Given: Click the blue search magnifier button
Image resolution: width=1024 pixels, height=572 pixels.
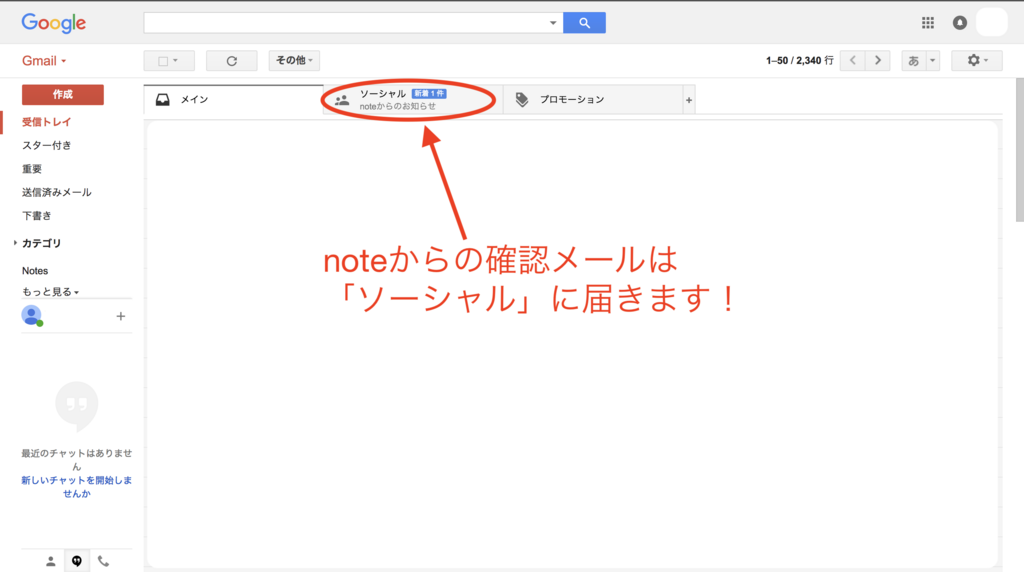Looking at the screenshot, I should pyautogui.click(x=584, y=23).
